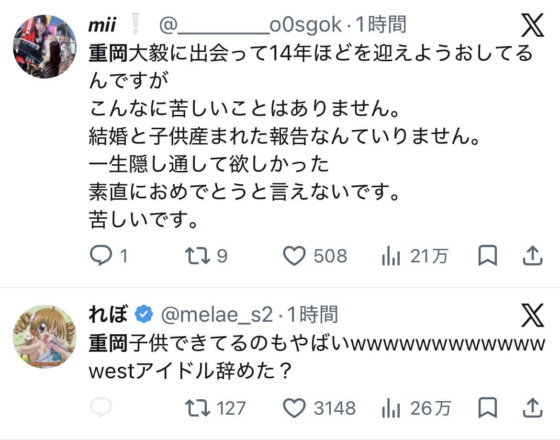Like mii's tweet with 508 likes
Image resolution: width=560 pixels, height=440 pixels.
(294, 256)
